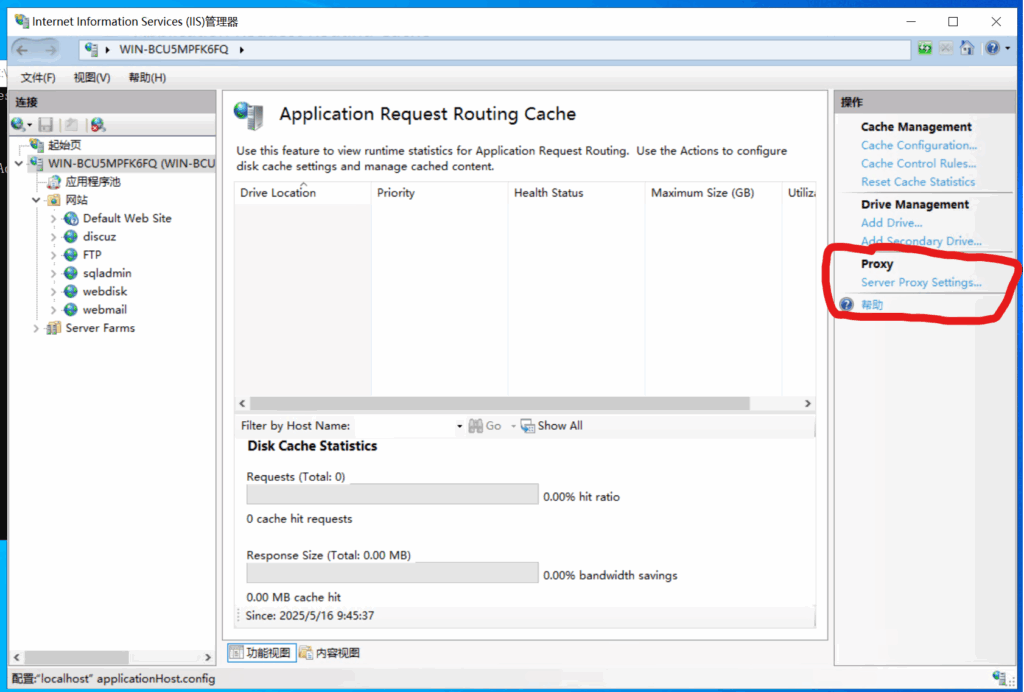The image size is (1024, 692).
Task: Select the WIN-BCU5MPFK6FQ server node icon
Action: (x=37, y=163)
